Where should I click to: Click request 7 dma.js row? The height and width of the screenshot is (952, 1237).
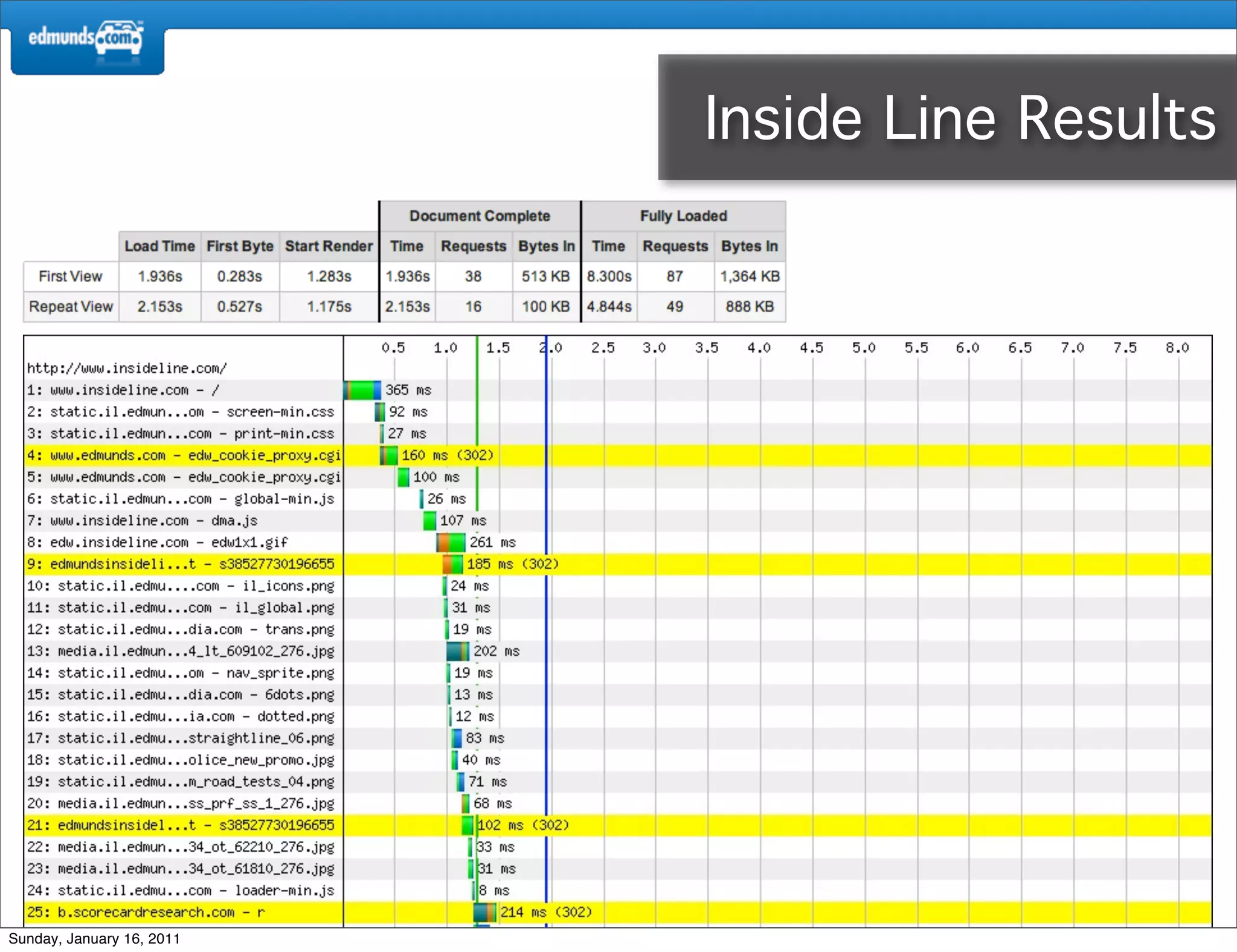(617, 520)
